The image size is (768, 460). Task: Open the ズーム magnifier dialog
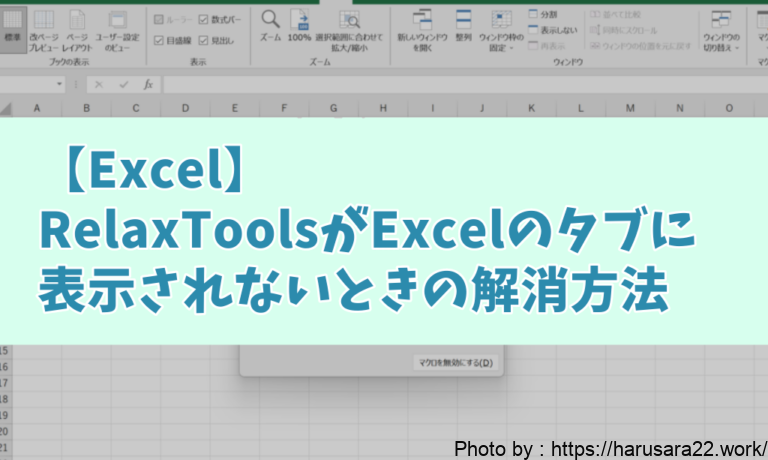pos(270,25)
